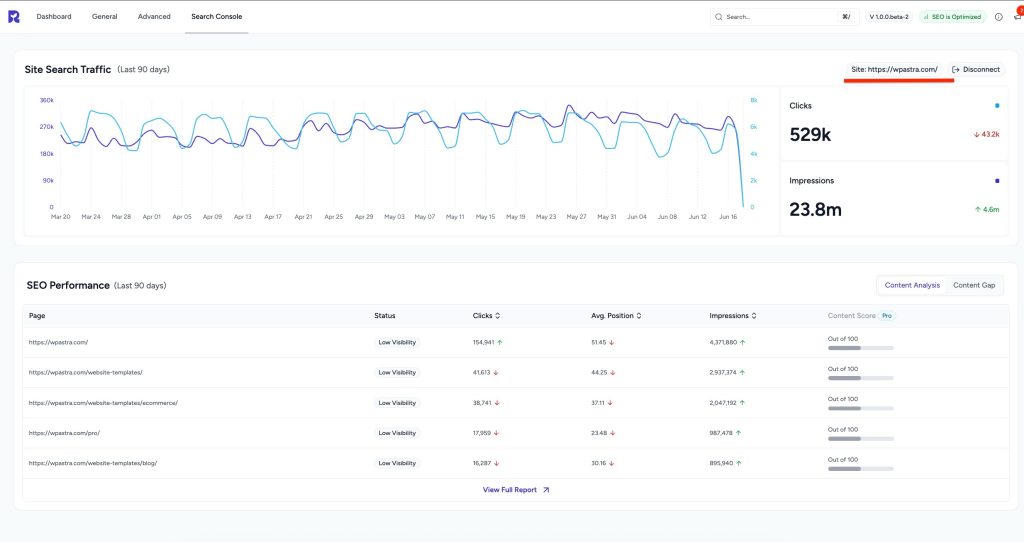This screenshot has width=1024, height=542.
Task: Sort table by Impressions column arrows
Action: point(754,316)
